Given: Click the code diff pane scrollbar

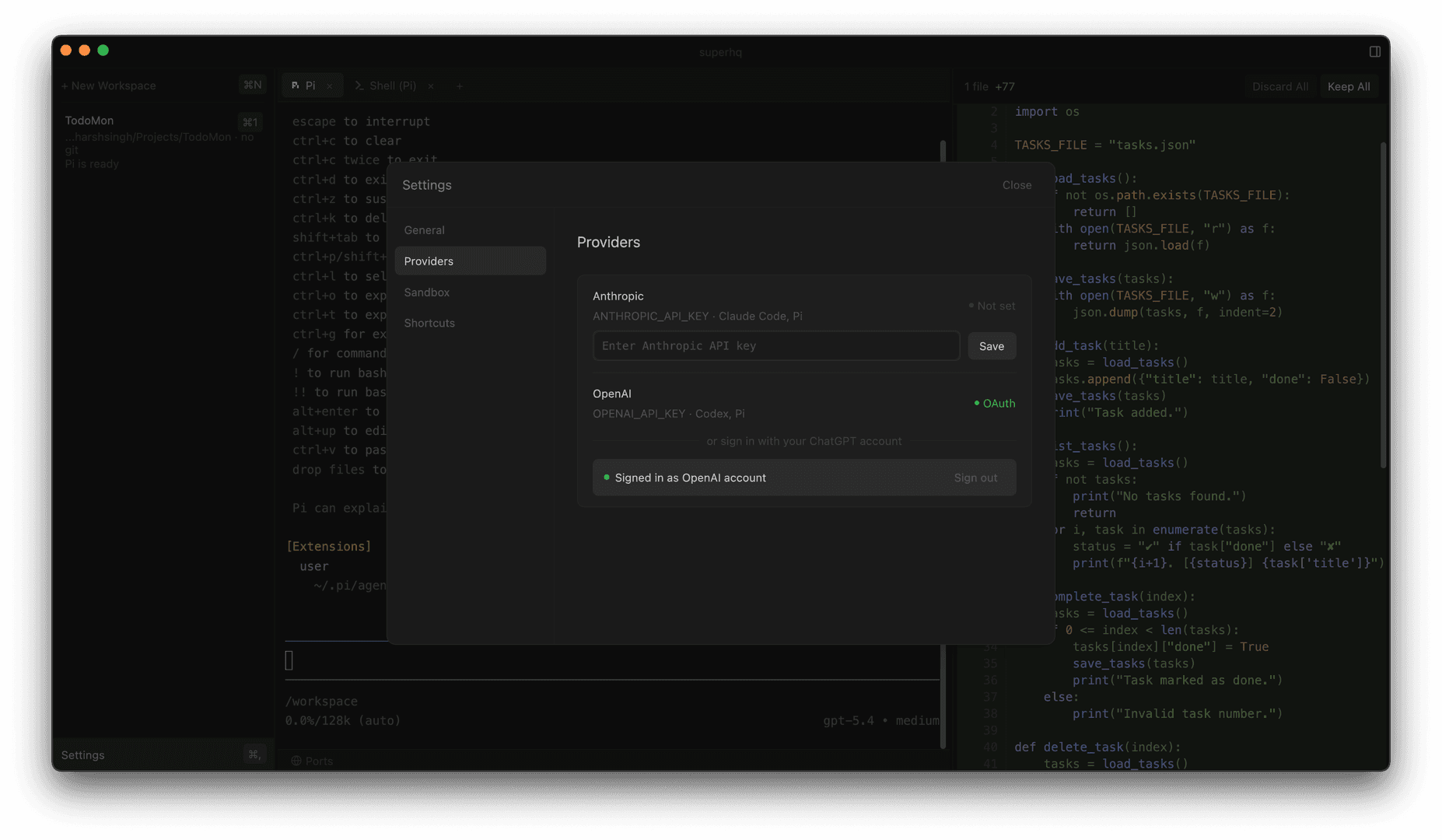Looking at the screenshot, I should (x=1383, y=305).
